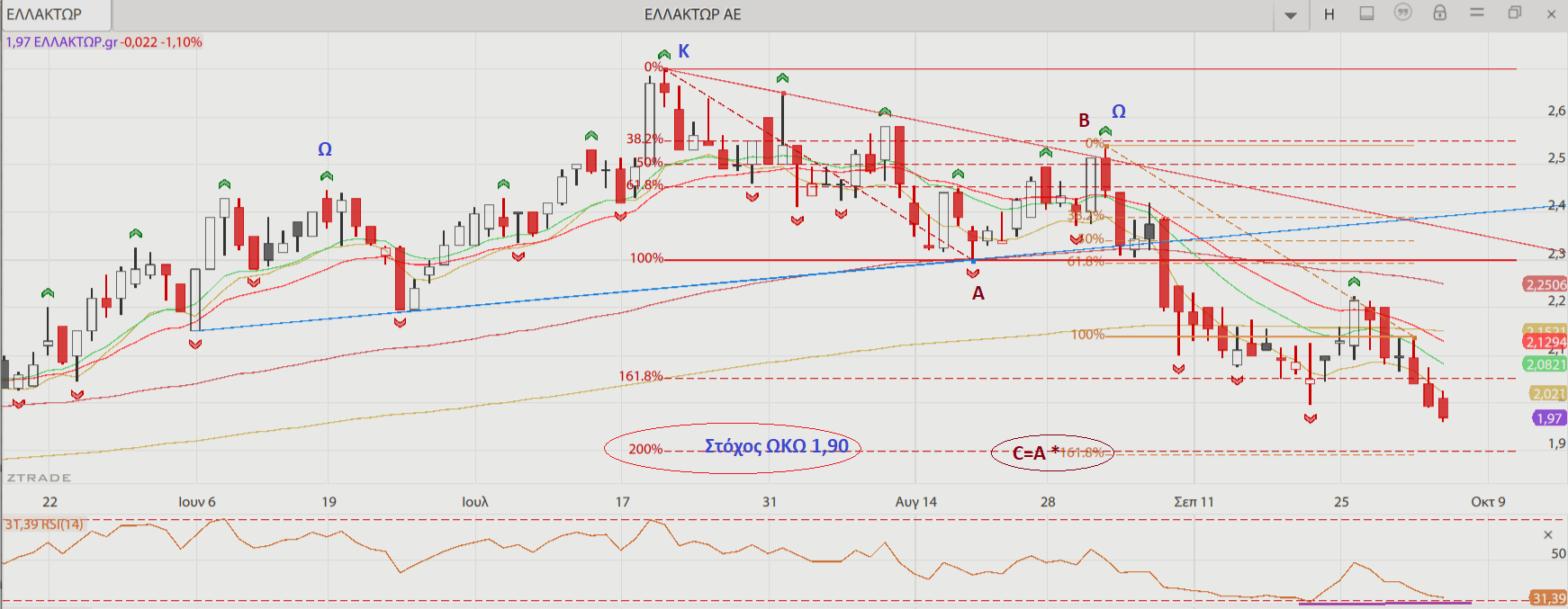Select the H timeframe button
This screenshot has height=609, width=1568.
(1329, 14)
